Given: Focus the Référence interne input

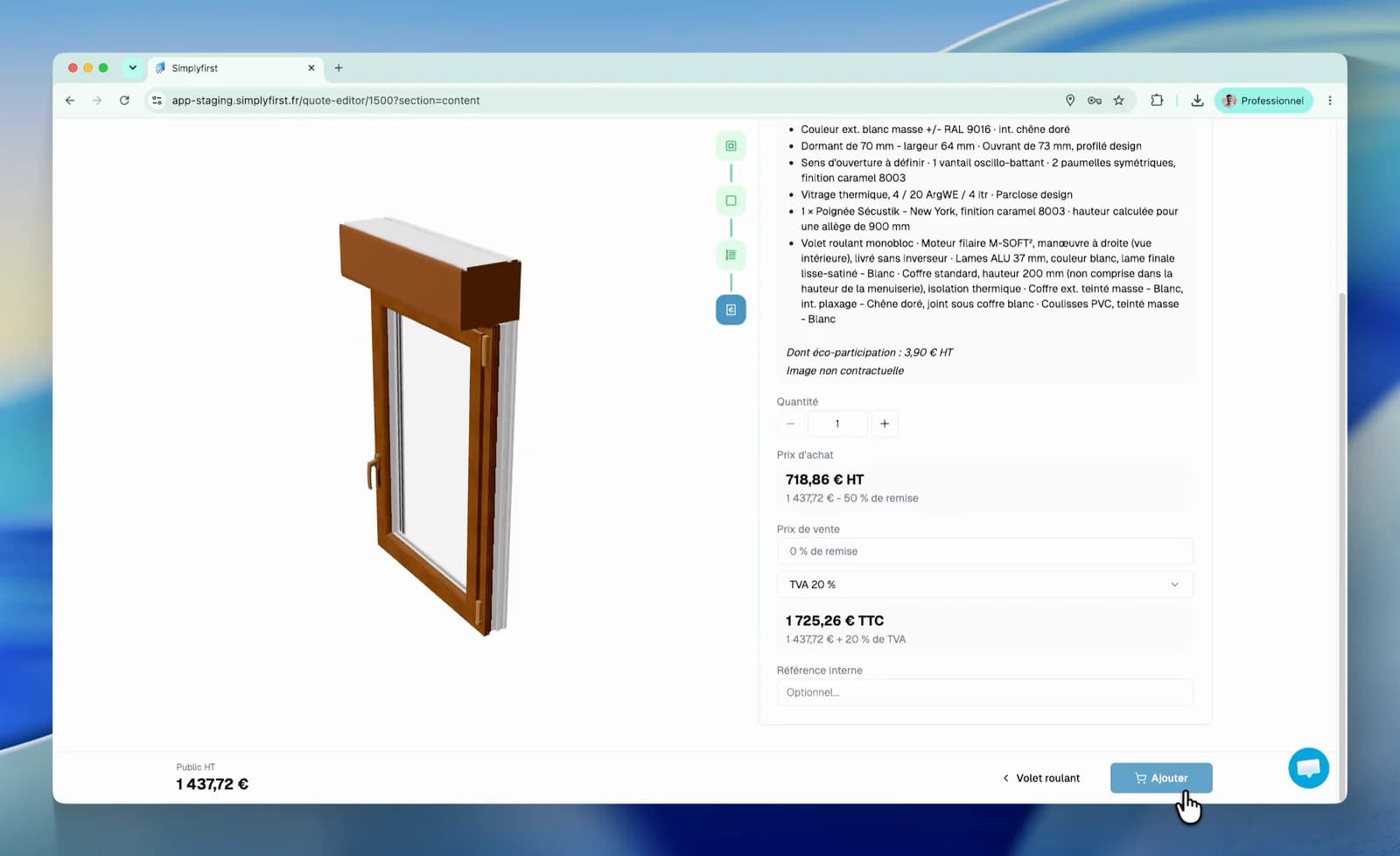Looking at the screenshot, I should 984,692.
